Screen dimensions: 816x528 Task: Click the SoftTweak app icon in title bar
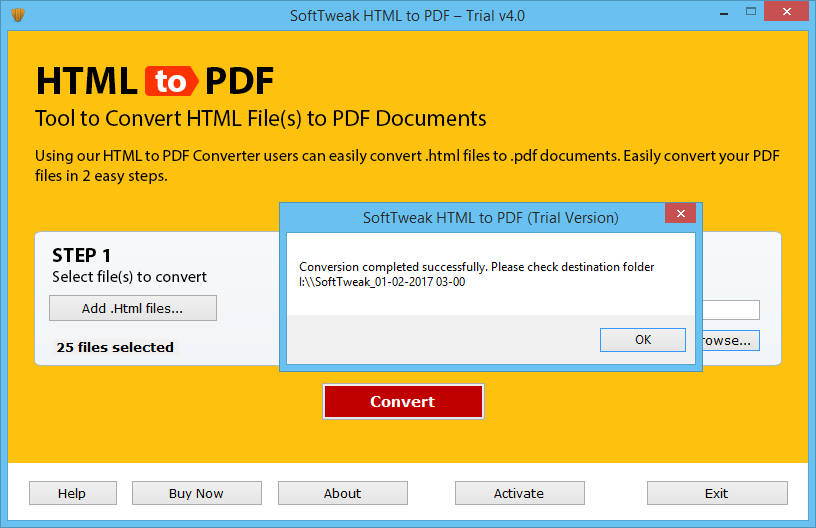[x=18, y=15]
